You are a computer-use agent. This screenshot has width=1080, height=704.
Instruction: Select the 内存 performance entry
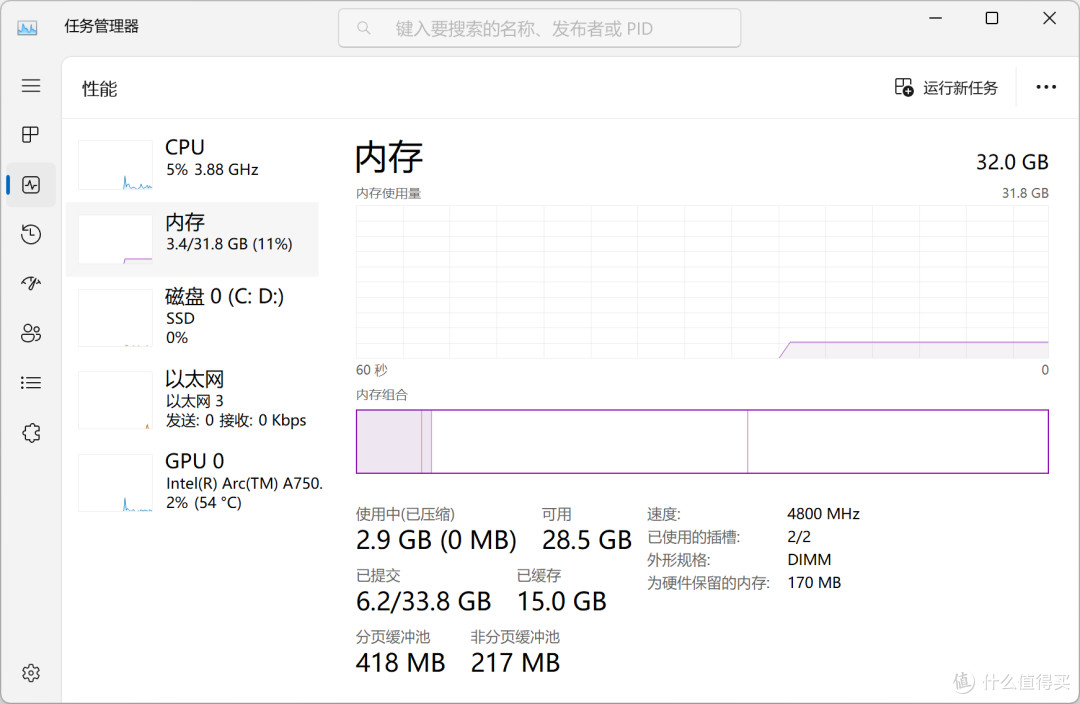192,239
